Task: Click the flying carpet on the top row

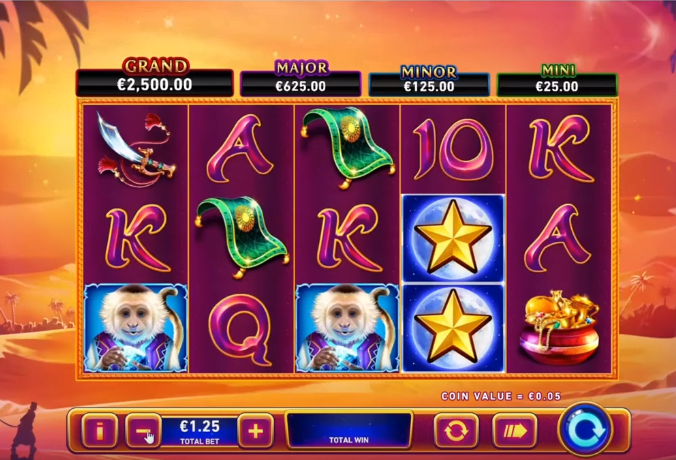Action: coord(347,148)
